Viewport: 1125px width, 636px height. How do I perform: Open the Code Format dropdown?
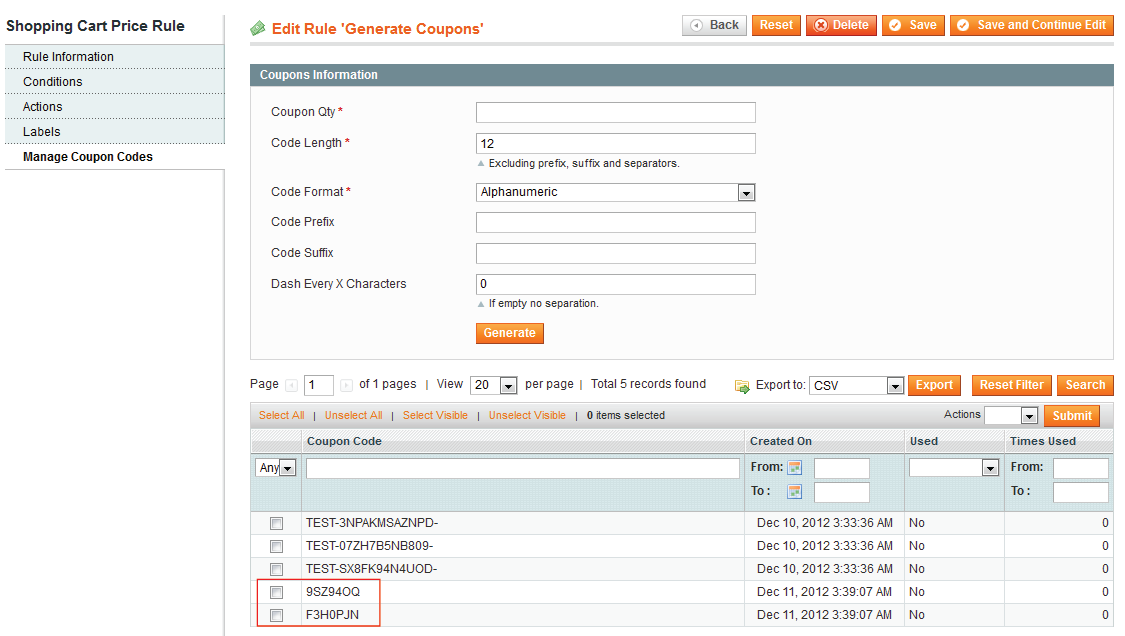pyautogui.click(x=615, y=192)
